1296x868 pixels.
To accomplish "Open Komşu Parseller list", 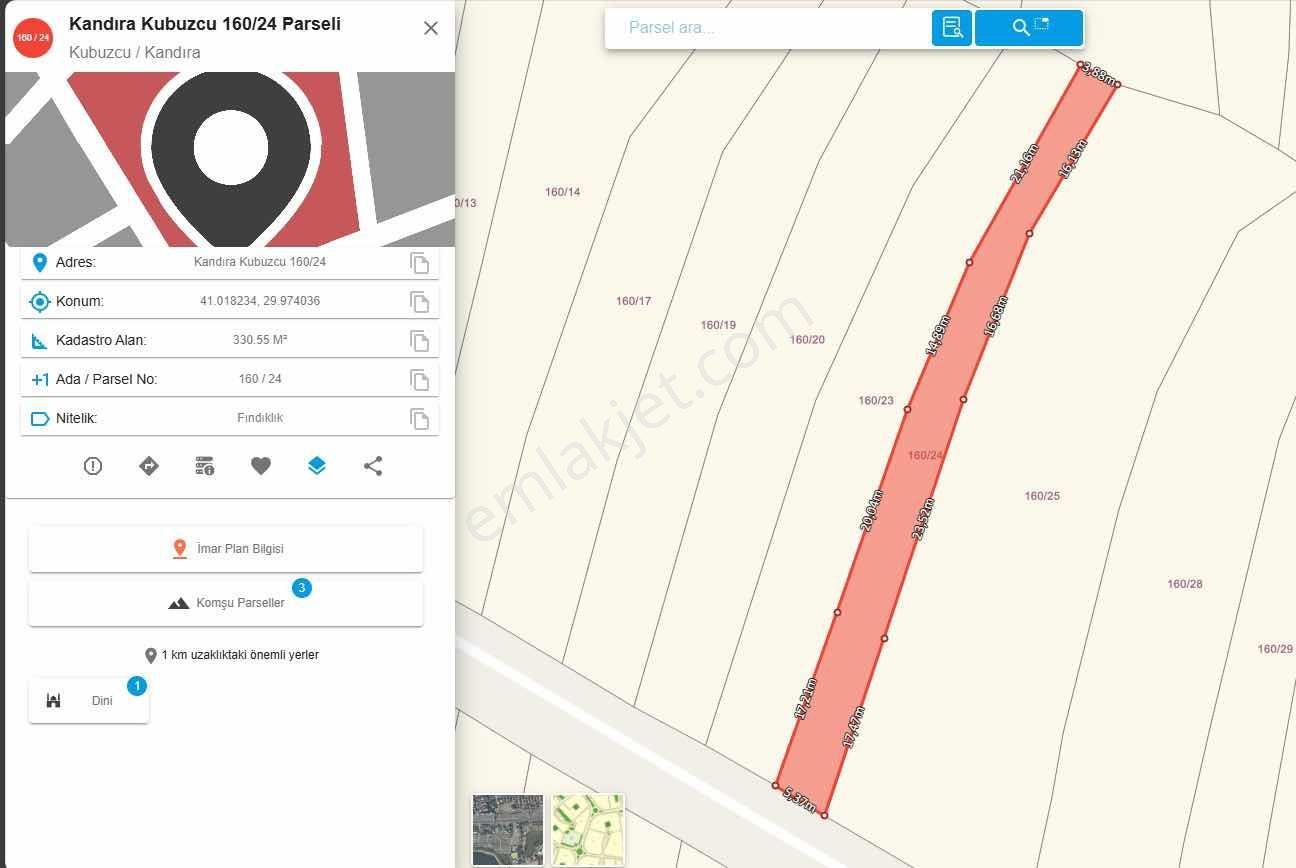I will [x=226, y=603].
